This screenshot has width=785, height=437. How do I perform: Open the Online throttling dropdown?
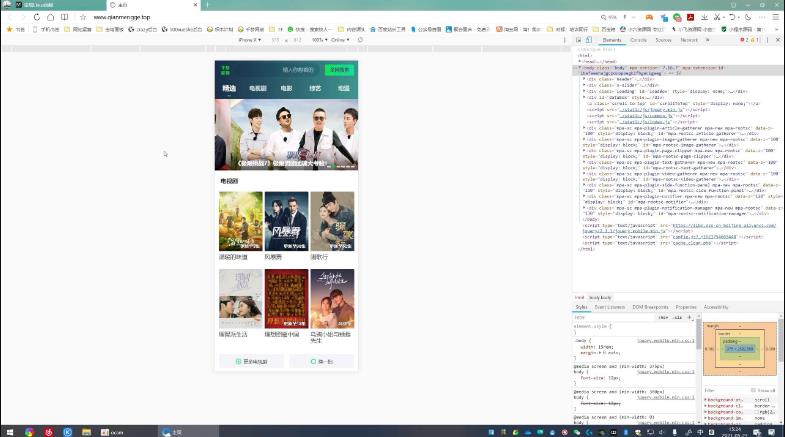(x=340, y=40)
